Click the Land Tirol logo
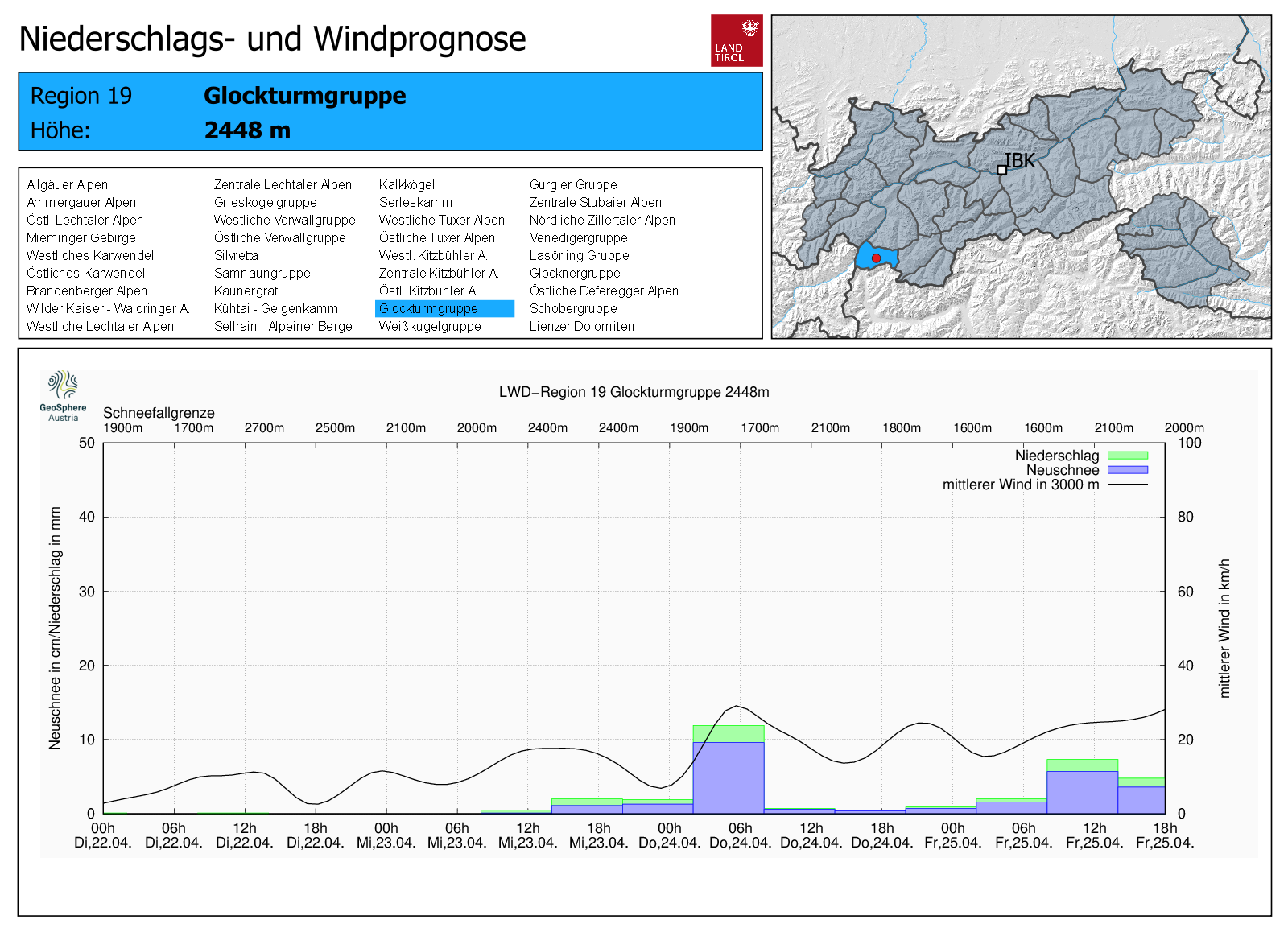This screenshot has height=928, width=1288. [x=736, y=40]
